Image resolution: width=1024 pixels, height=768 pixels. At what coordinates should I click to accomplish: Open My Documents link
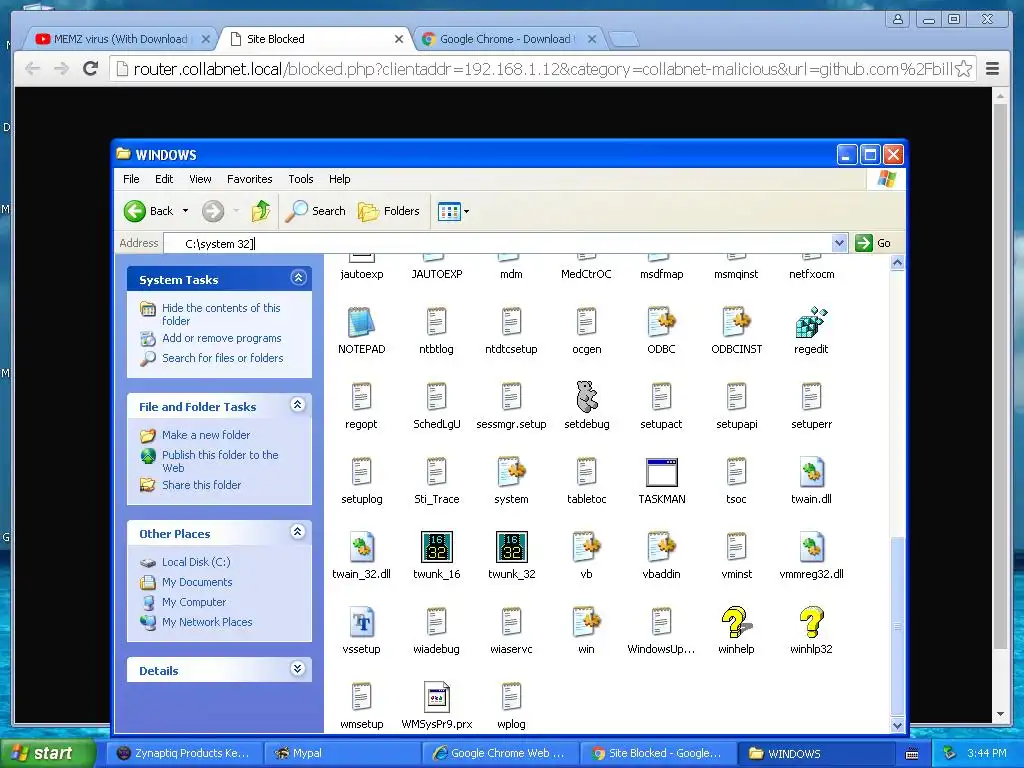[197, 582]
